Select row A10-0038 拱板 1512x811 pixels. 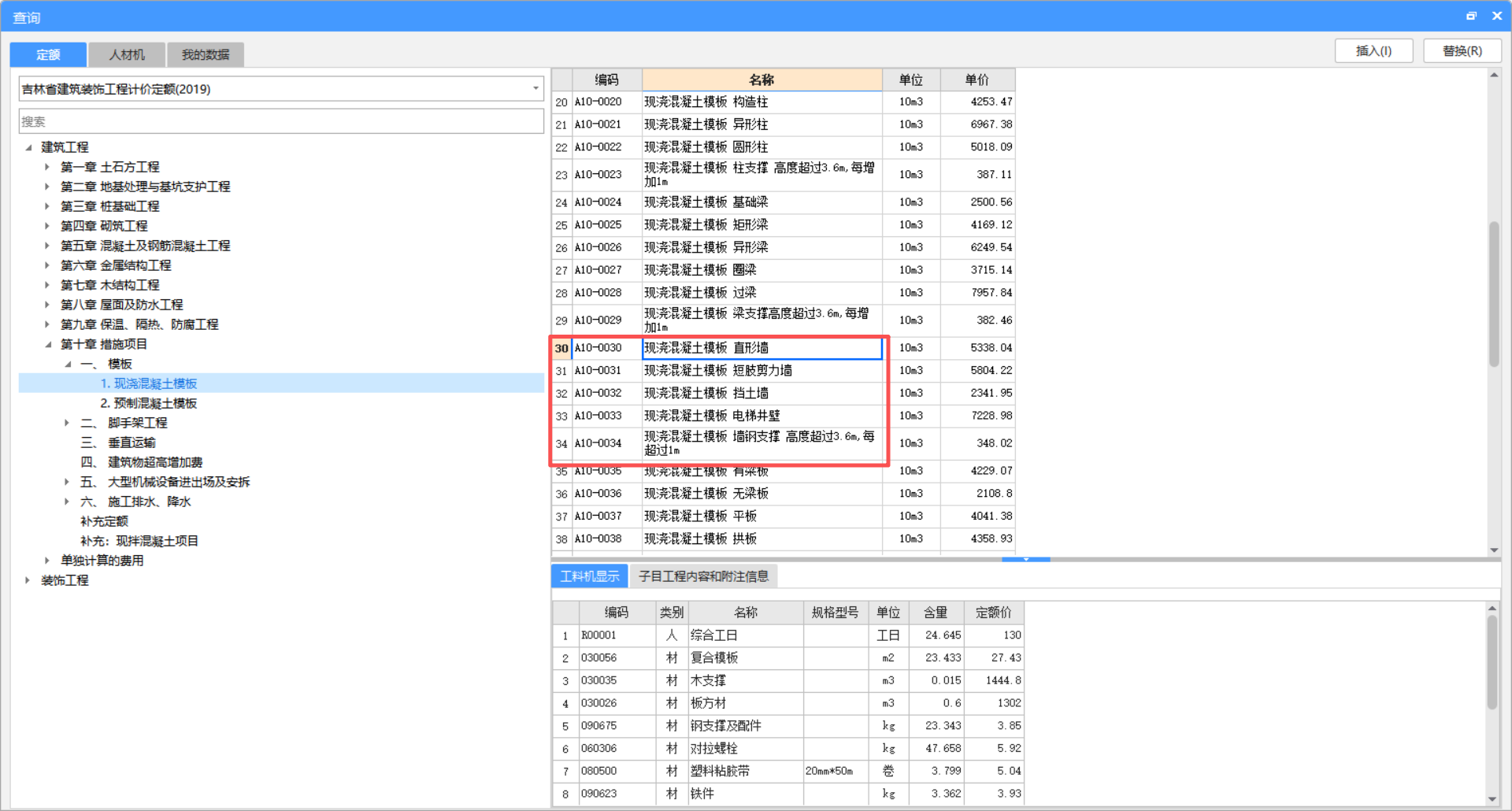(784, 539)
